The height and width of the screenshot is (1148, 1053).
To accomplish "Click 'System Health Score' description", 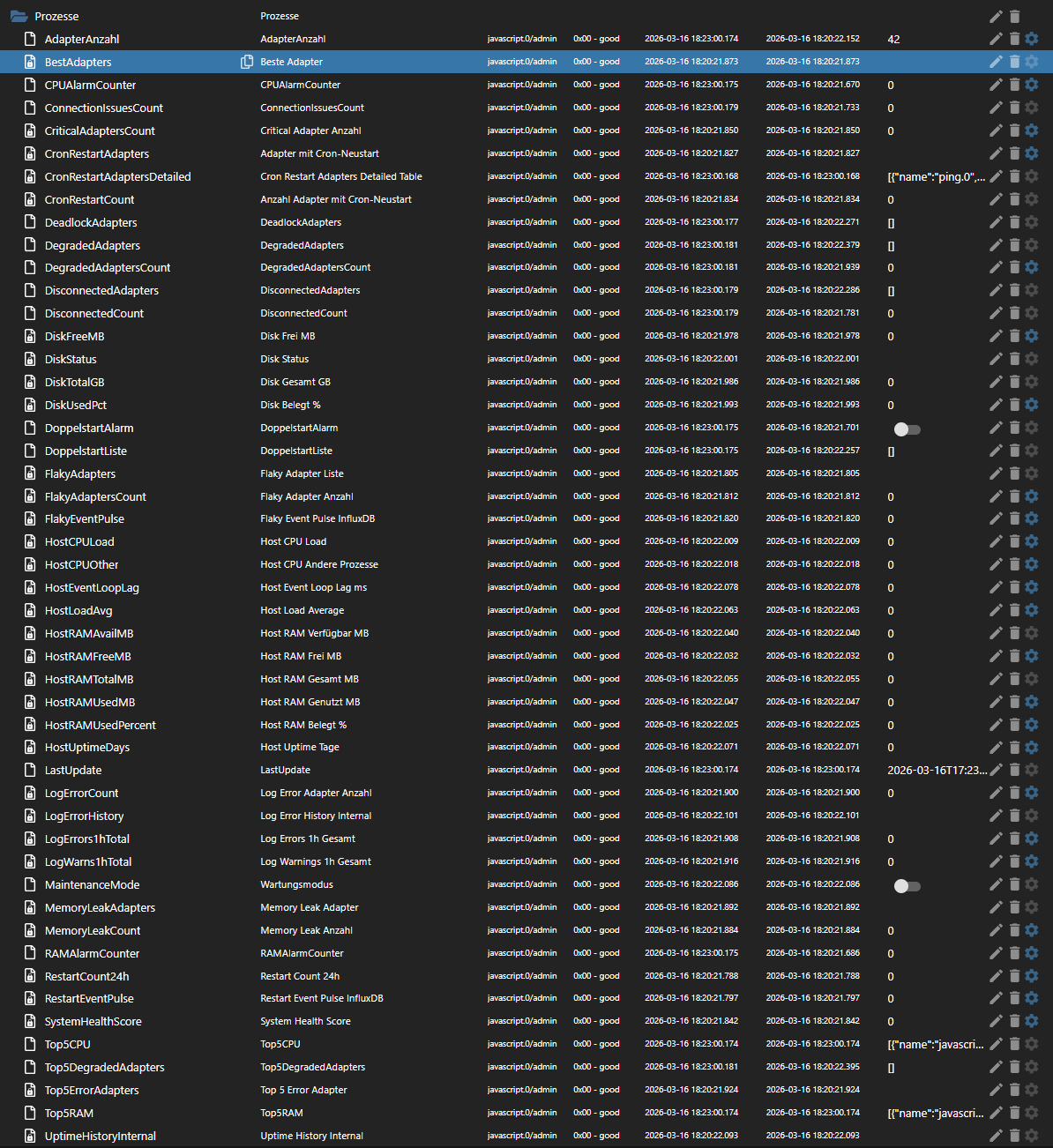I will pyautogui.click(x=305, y=1021).
